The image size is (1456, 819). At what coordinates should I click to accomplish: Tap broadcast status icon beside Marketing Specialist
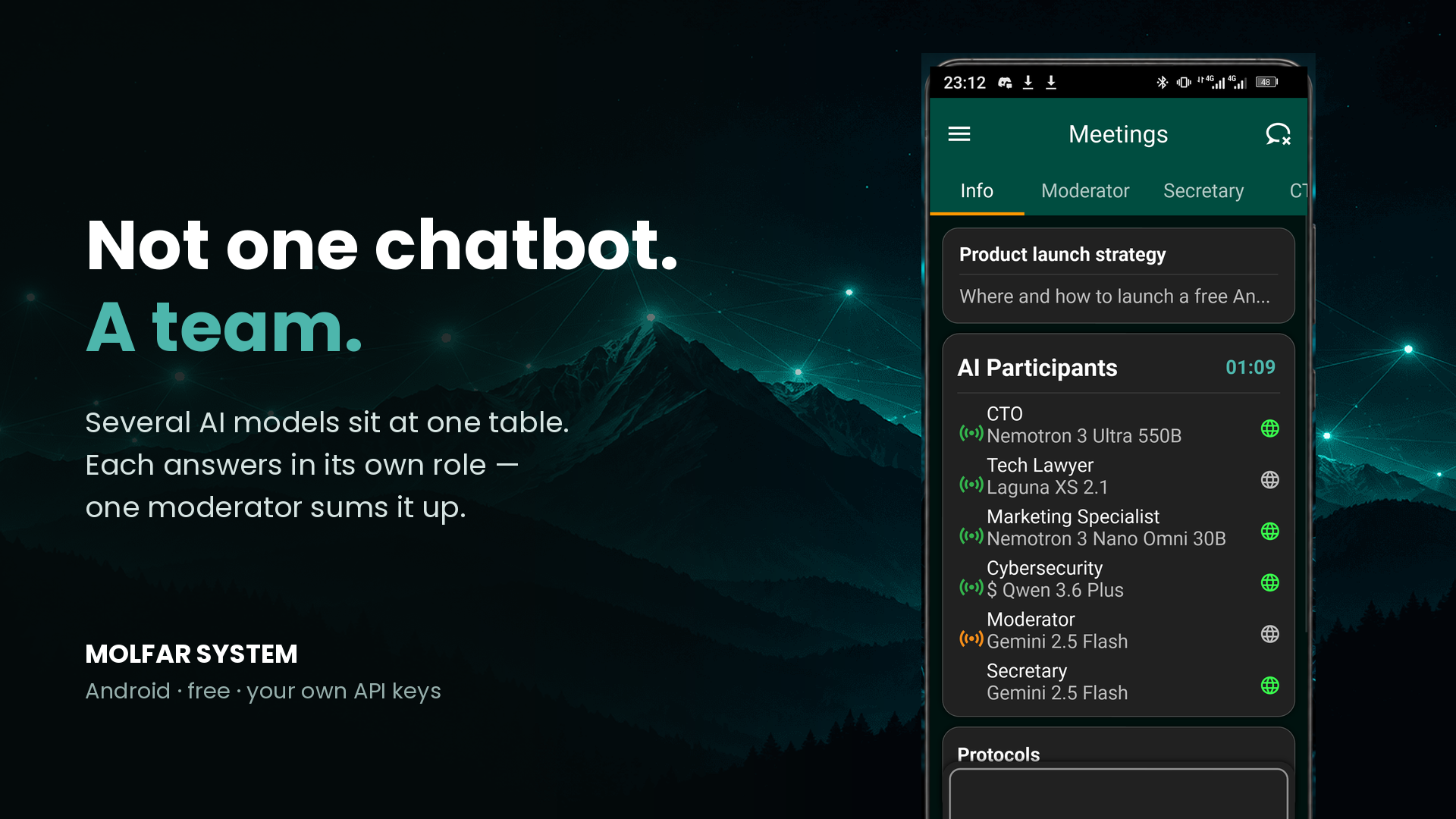point(971,536)
